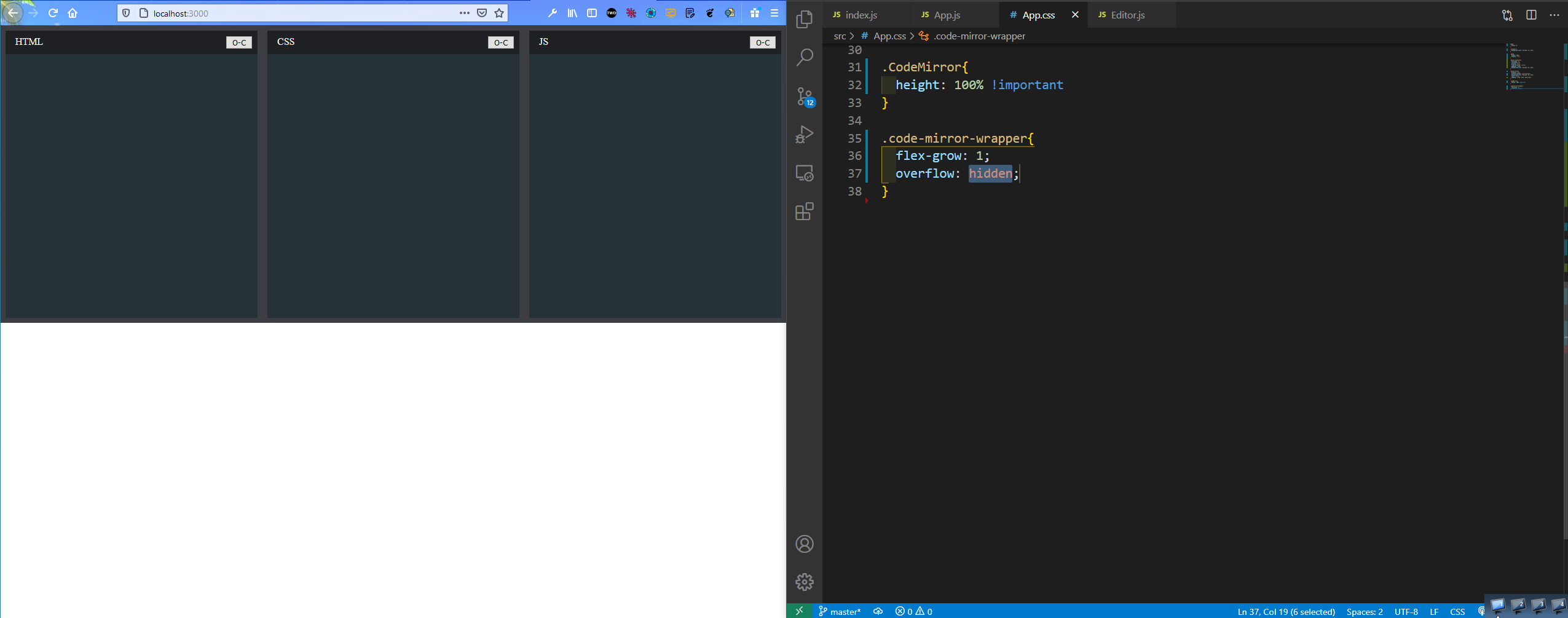This screenshot has height=618, width=1568.
Task: Change file encoding via UTF-8
Action: click(x=1406, y=611)
